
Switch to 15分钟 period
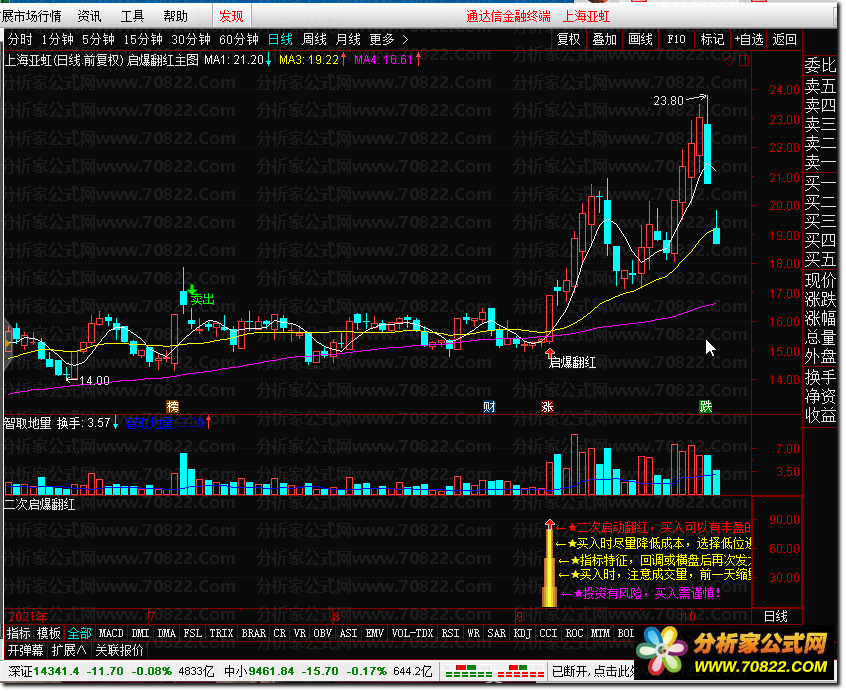coord(143,39)
